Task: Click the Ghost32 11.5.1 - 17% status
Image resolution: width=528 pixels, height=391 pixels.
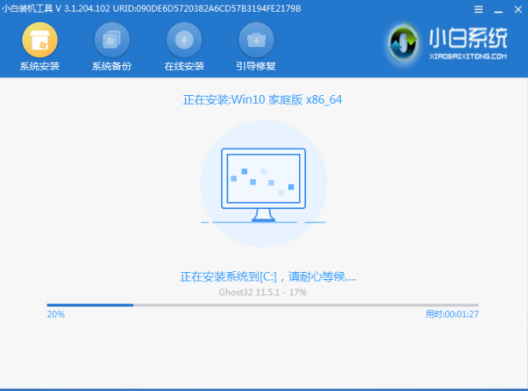Action: point(263,292)
